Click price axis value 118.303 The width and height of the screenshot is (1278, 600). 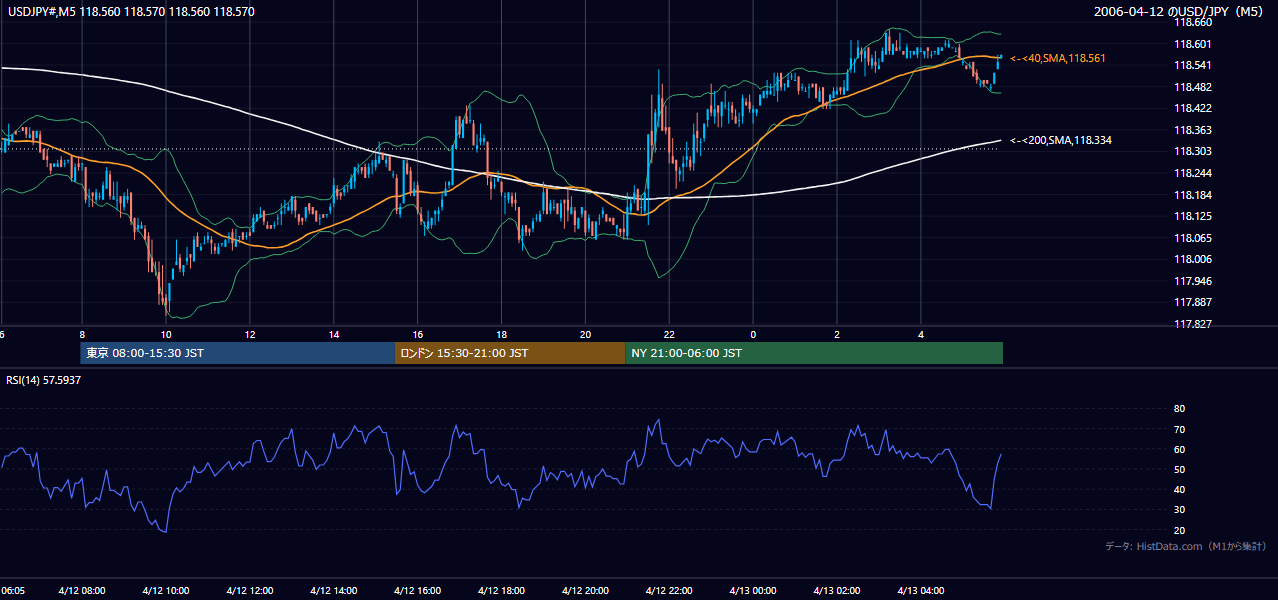(x=1192, y=151)
